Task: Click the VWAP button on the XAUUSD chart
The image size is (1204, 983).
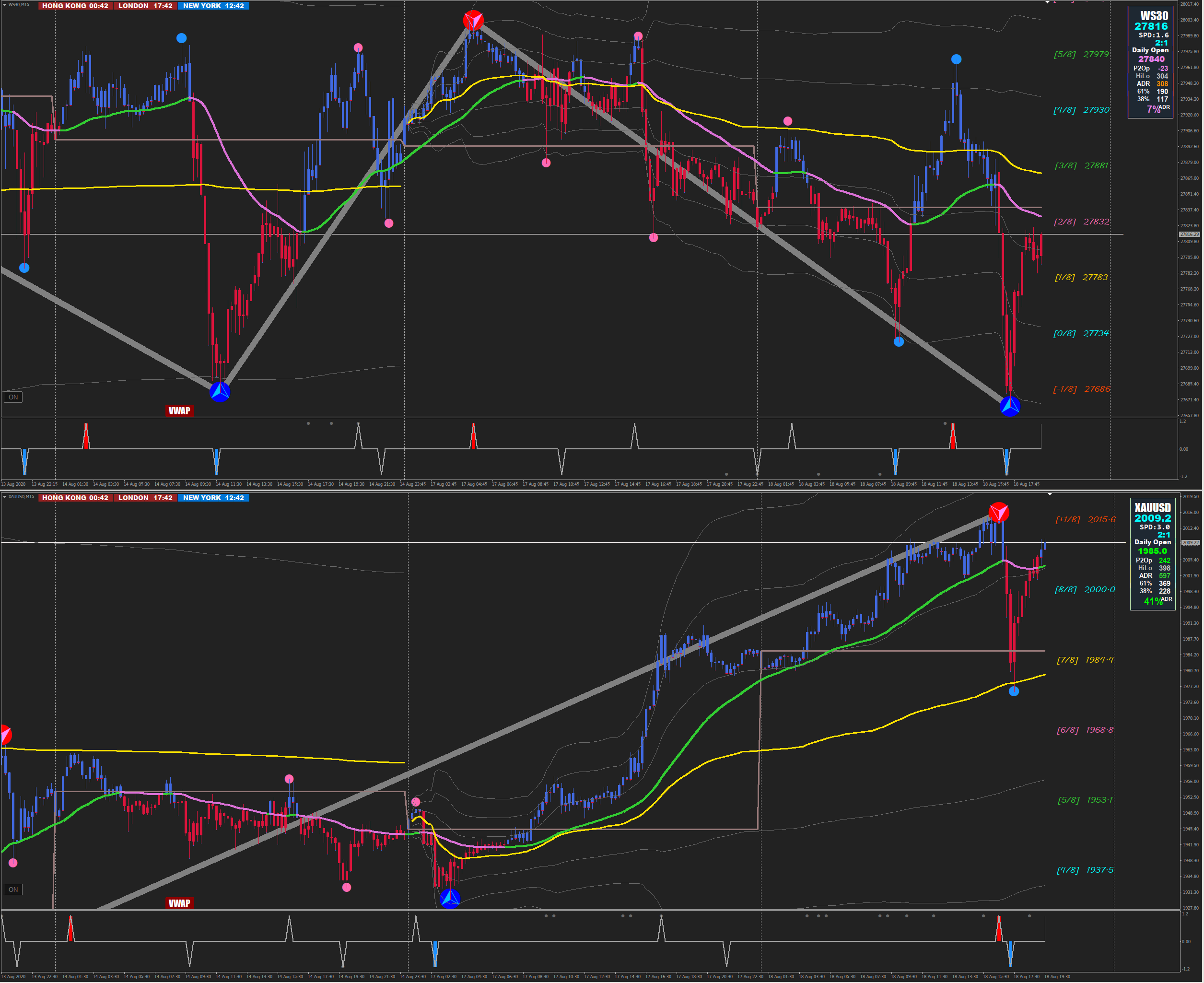Action: click(179, 903)
